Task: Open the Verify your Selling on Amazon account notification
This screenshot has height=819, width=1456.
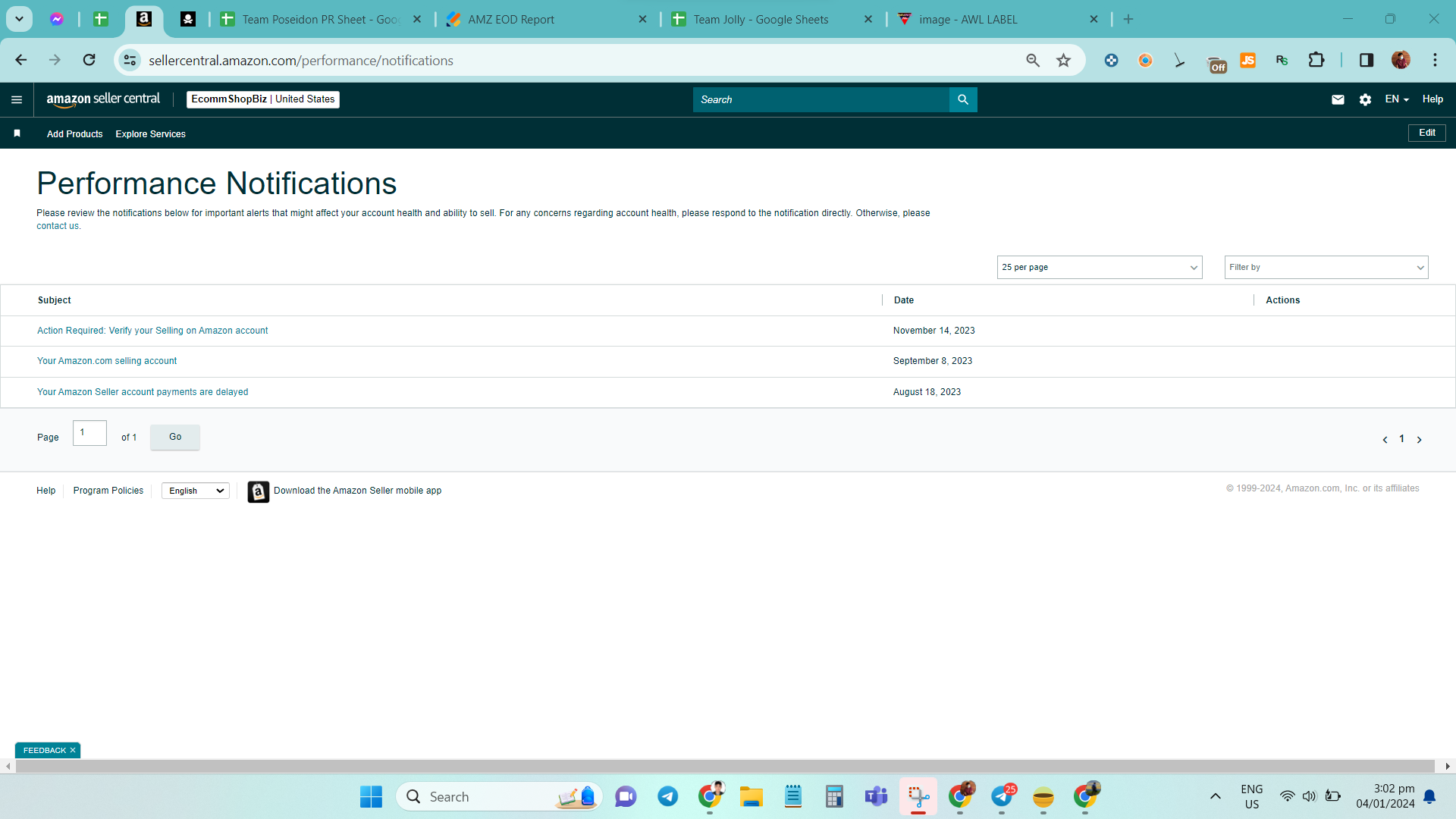Action: [x=152, y=331]
